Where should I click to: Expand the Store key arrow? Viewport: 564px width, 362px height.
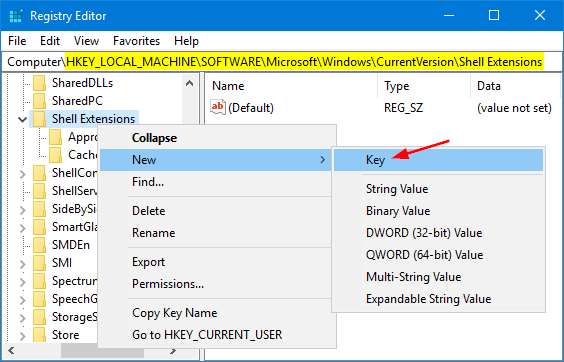pos(23,336)
